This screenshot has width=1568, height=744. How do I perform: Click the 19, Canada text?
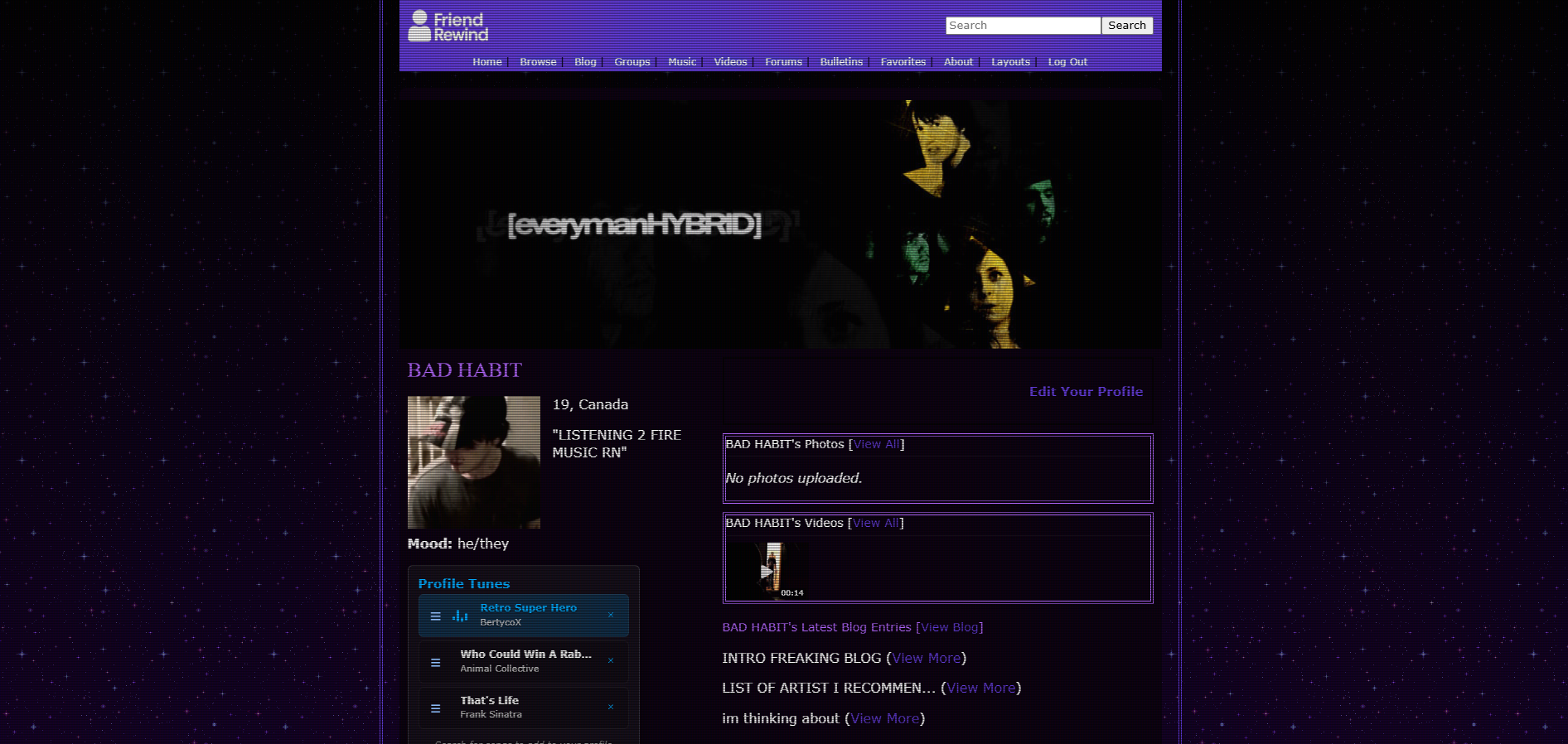tap(590, 404)
